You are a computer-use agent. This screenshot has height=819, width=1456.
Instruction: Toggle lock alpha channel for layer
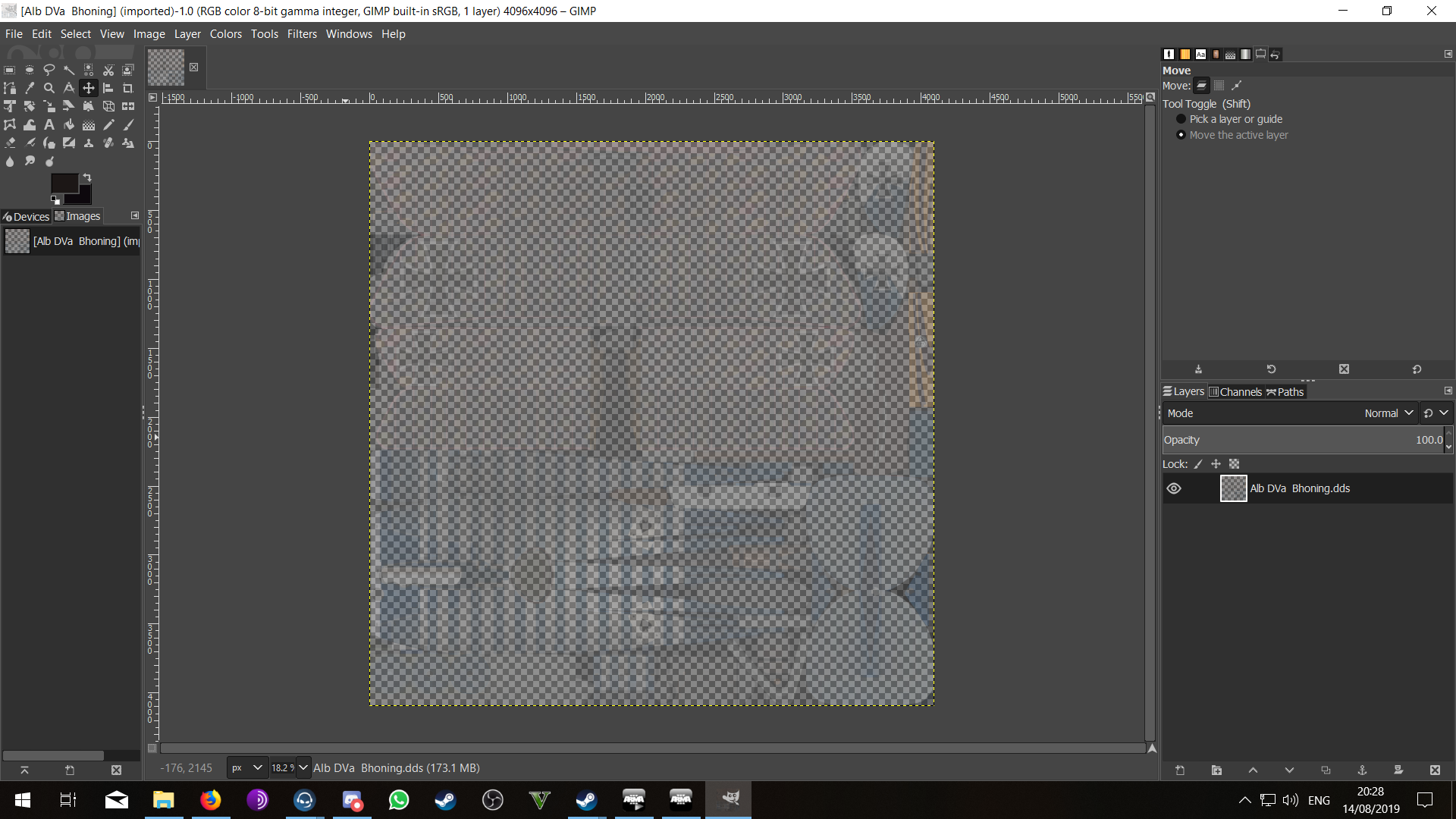click(x=1234, y=464)
